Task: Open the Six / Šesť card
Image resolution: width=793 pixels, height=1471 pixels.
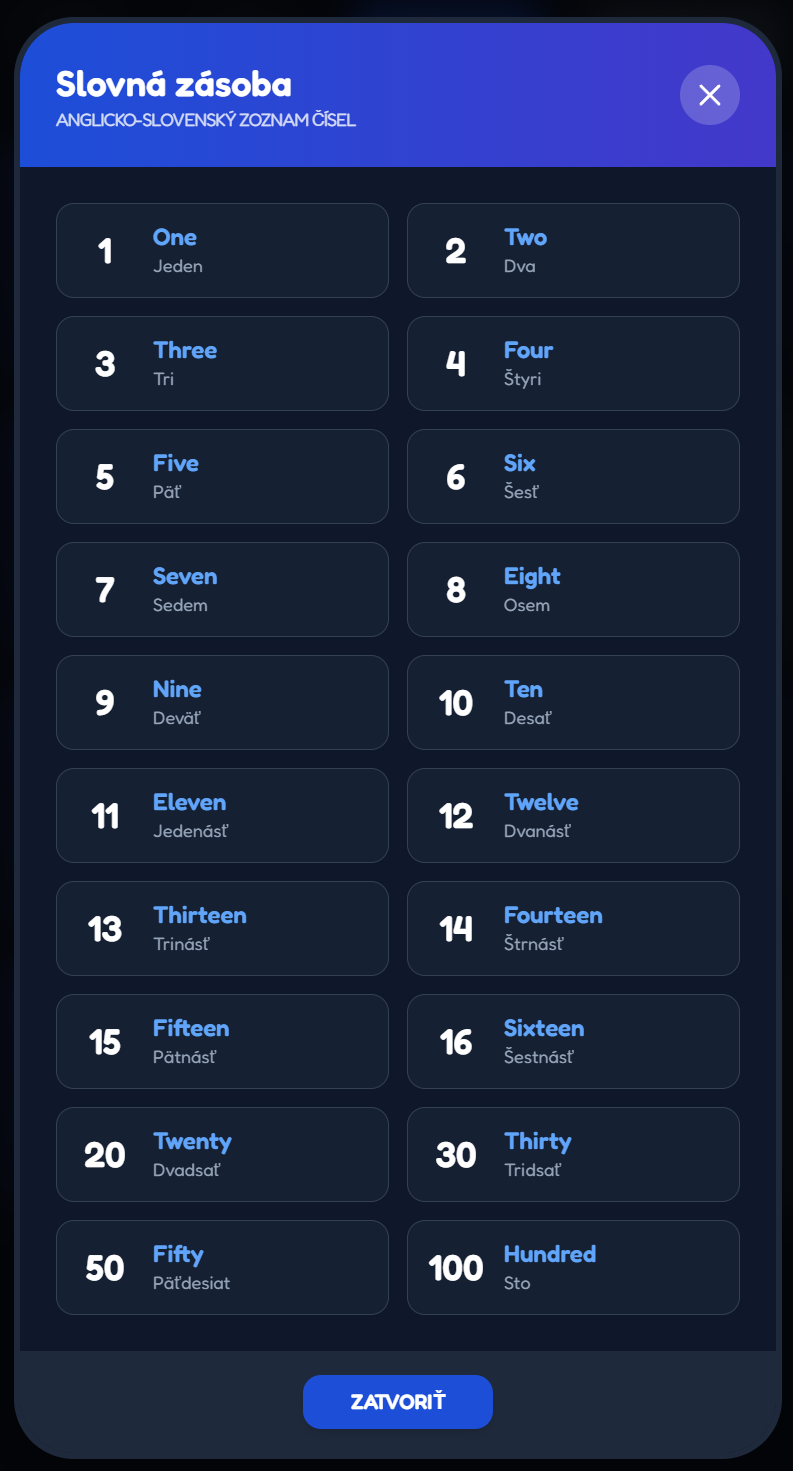Action: pos(573,477)
